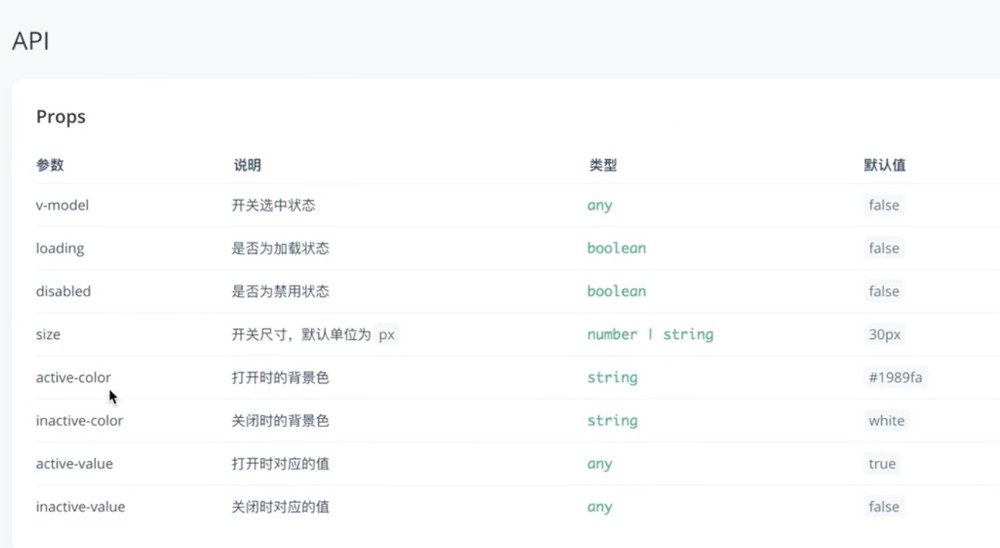1000x548 pixels.
Task: Select the inactive-value parameter name
Action: pos(80,507)
